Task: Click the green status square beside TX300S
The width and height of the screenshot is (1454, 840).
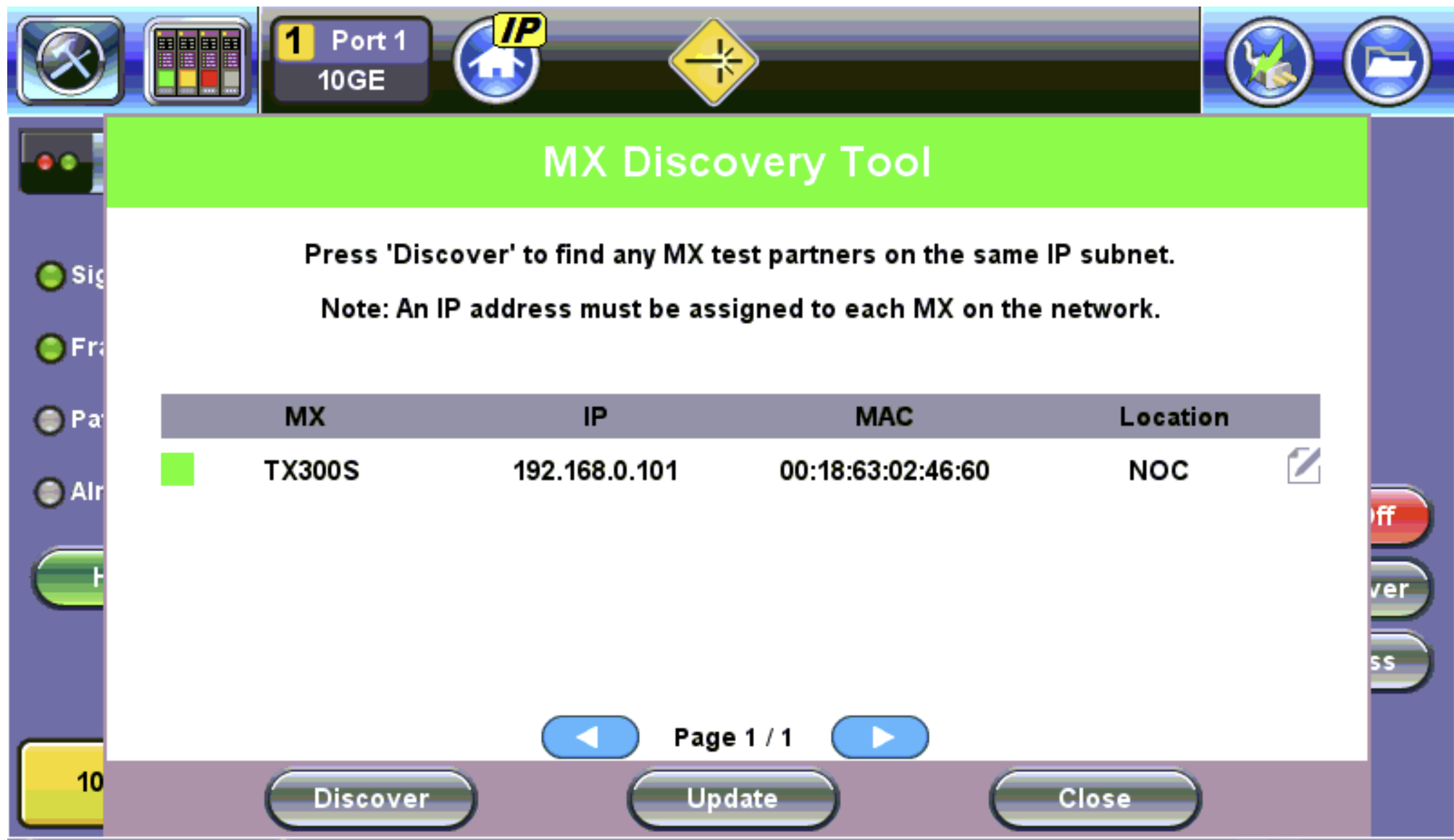Action: click(178, 469)
